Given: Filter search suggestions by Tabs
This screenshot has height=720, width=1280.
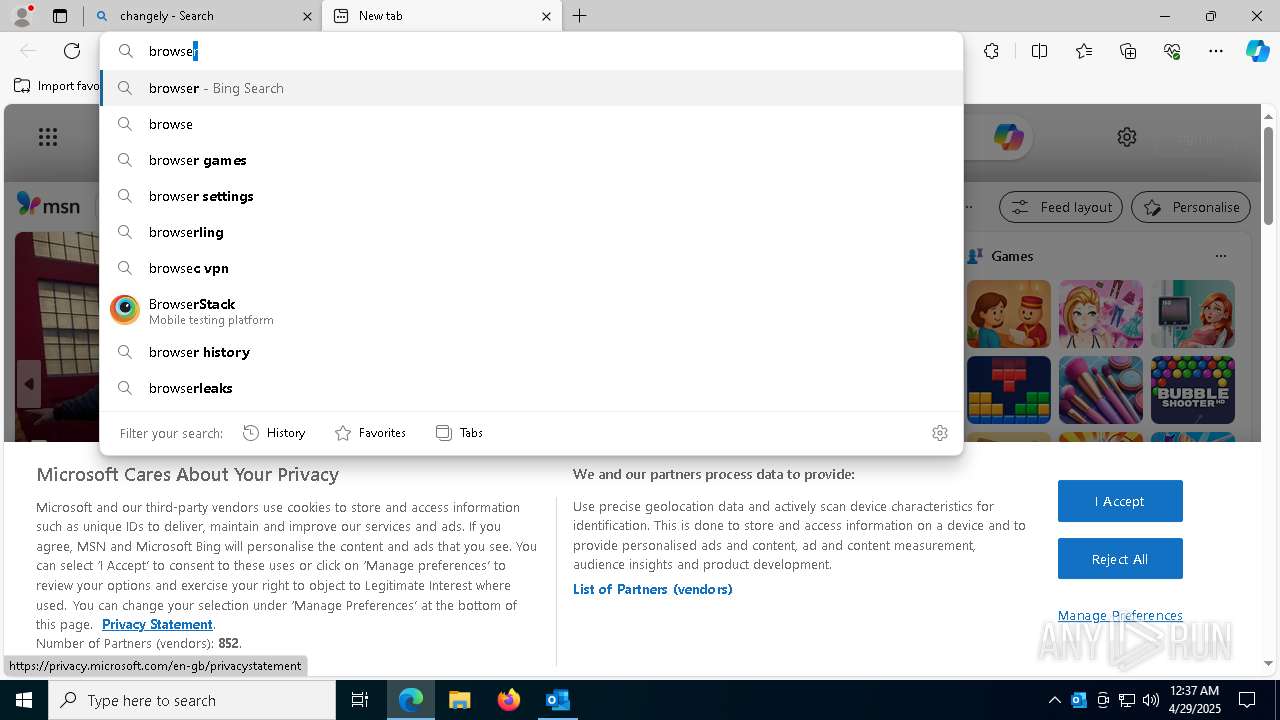Looking at the screenshot, I should tap(459, 433).
